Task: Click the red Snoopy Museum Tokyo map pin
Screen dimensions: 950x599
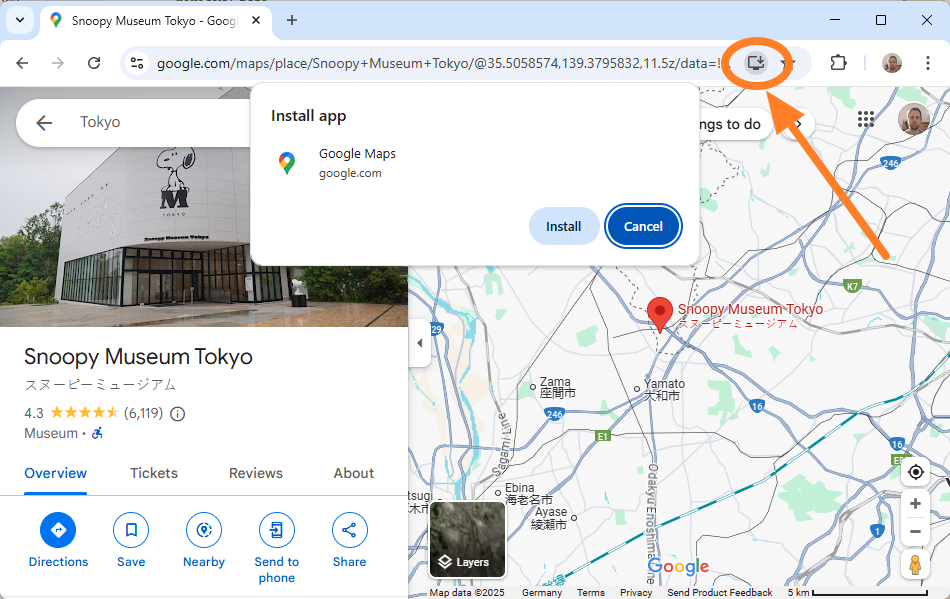Action: coord(660,314)
